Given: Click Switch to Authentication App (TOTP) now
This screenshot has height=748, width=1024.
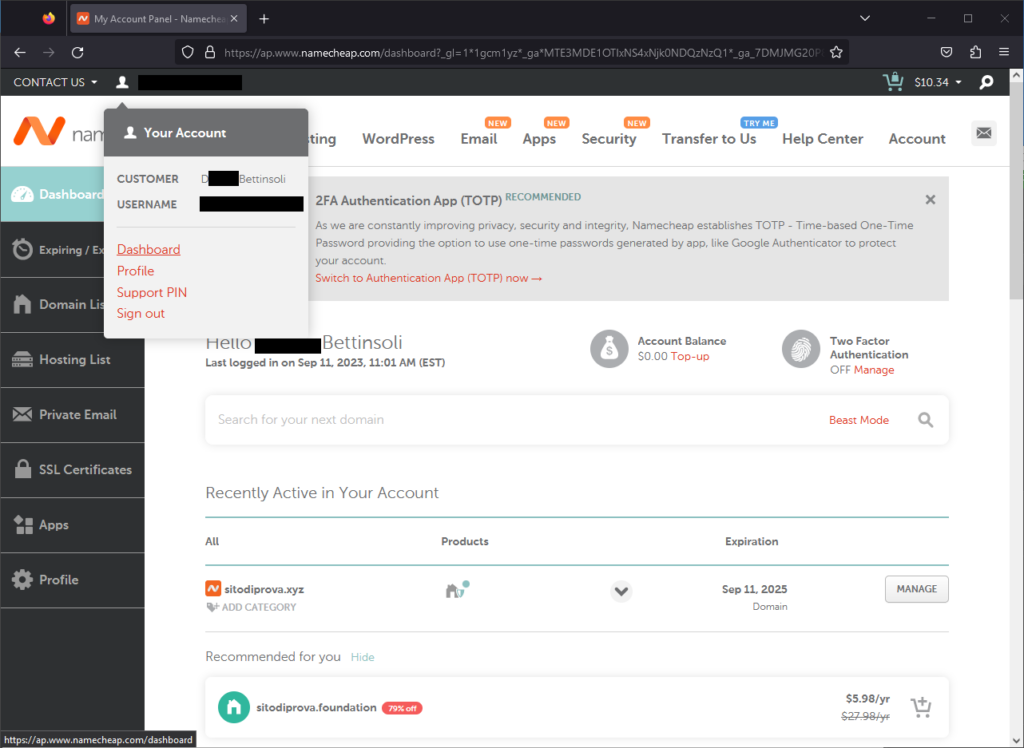Looking at the screenshot, I should click(x=428, y=278).
